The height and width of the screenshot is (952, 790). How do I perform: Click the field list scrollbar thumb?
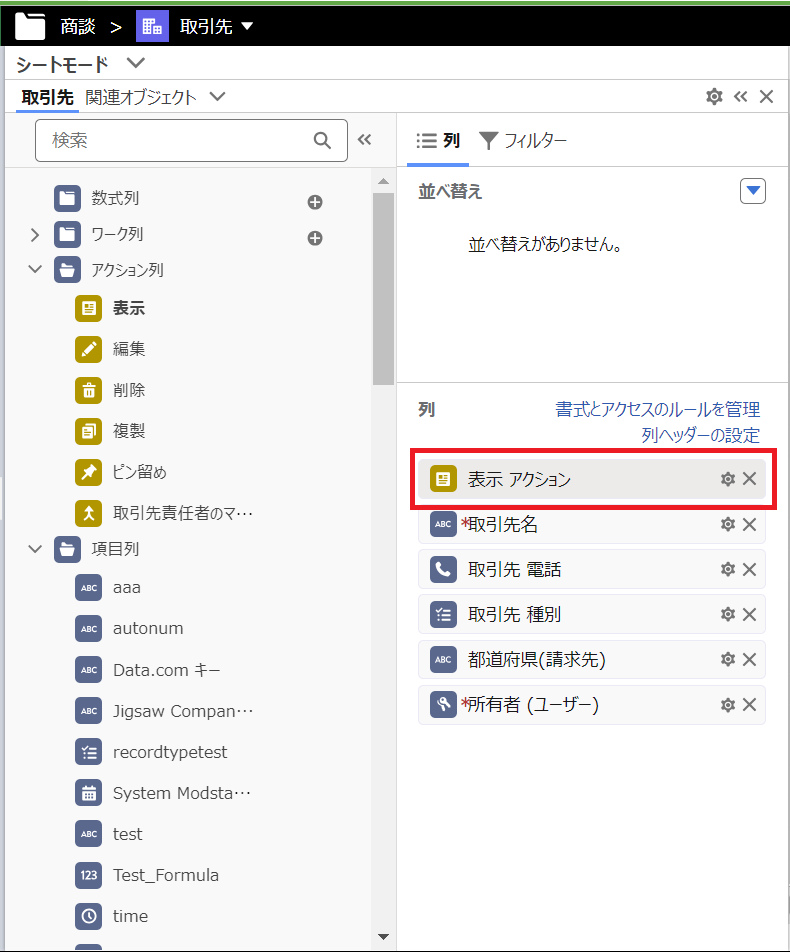point(383,288)
